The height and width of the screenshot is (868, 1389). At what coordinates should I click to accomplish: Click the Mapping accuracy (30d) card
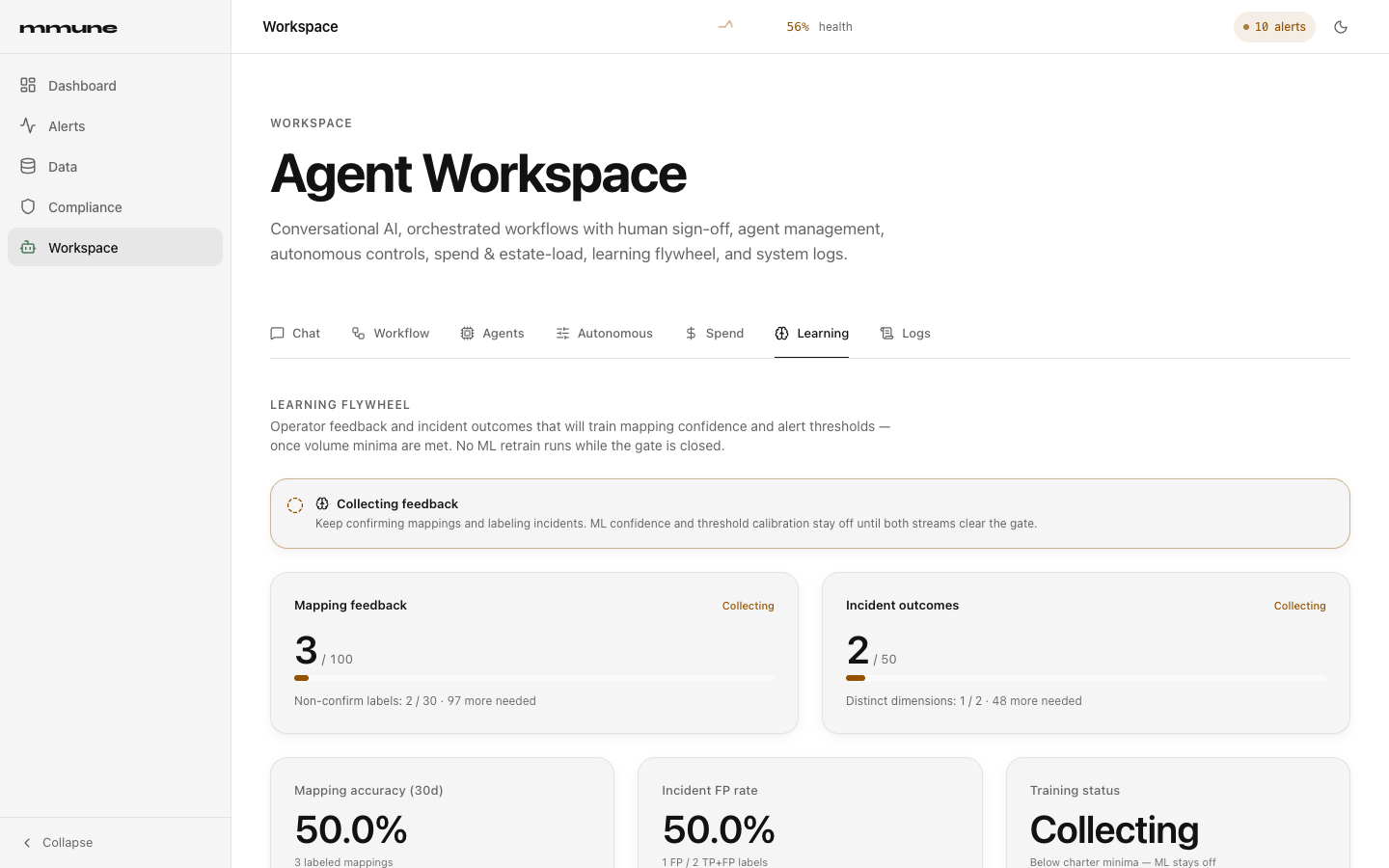pos(442,812)
